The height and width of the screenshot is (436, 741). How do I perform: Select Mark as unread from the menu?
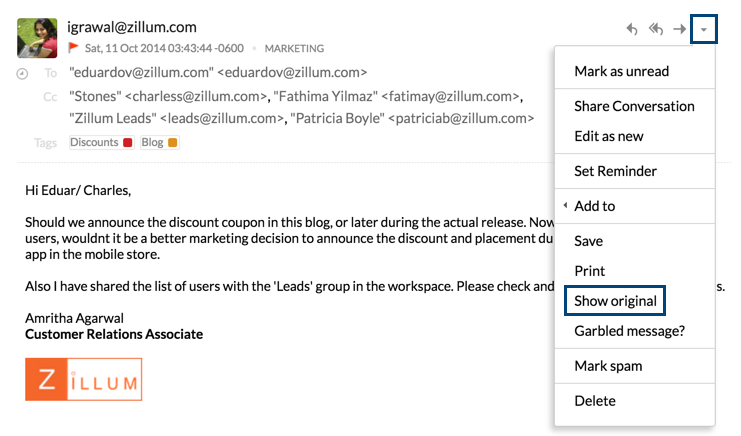point(621,71)
